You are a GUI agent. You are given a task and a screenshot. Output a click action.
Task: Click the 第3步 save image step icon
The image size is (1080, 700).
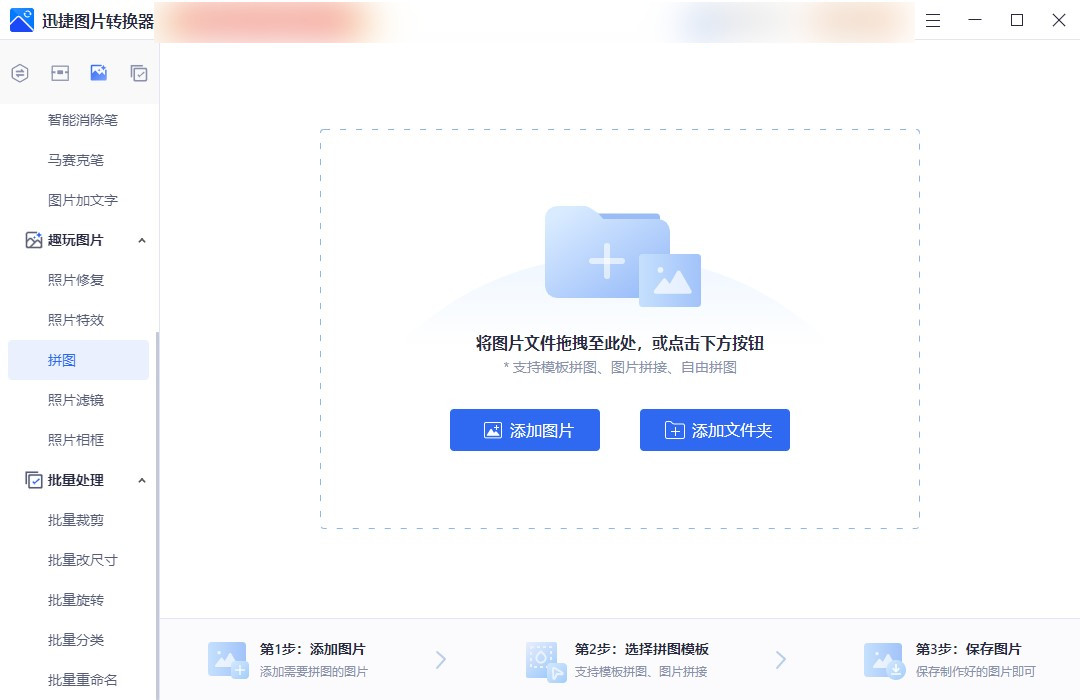[x=884, y=658]
